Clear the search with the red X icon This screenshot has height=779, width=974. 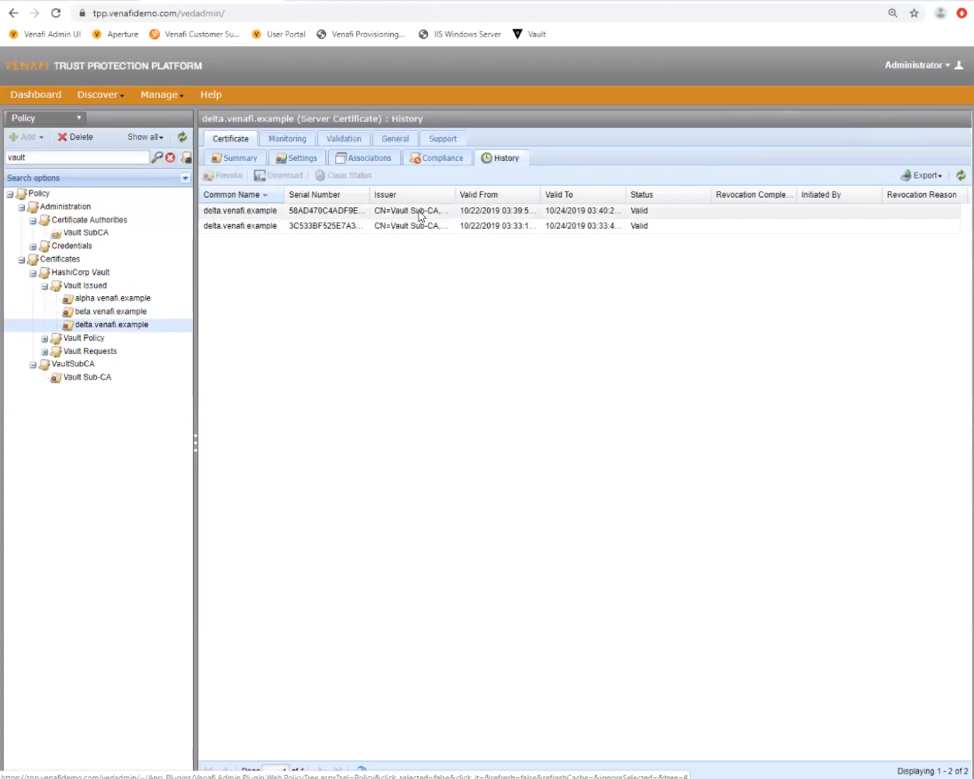[x=170, y=158]
